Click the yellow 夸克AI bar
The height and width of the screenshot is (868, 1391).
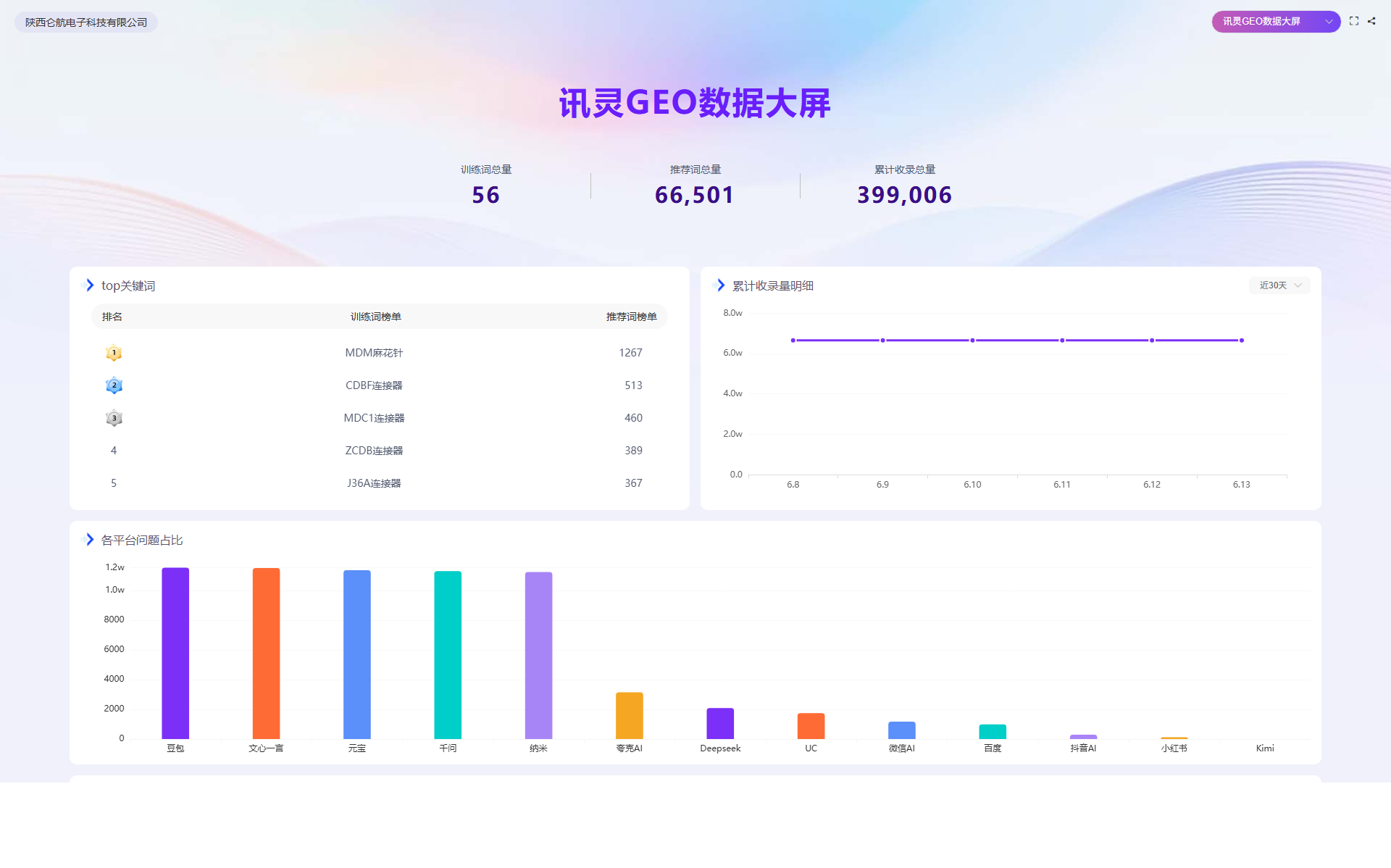(630, 716)
